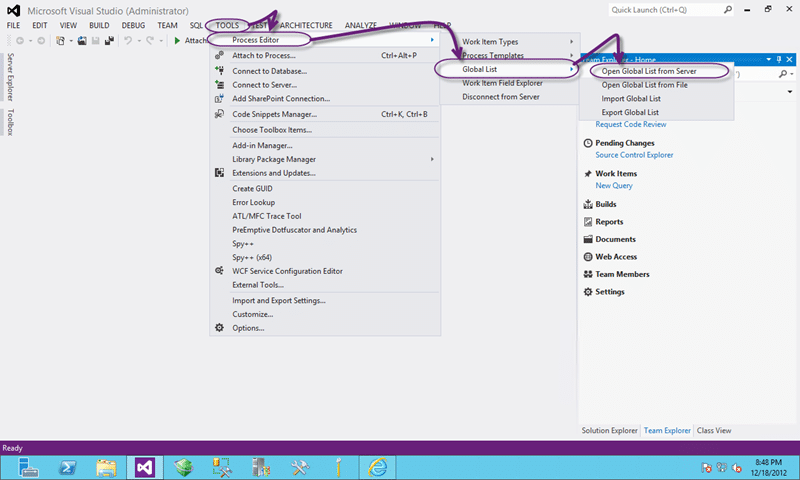The width and height of the screenshot is (800, 480).
Task: Open the Redo history dropdown arrow
Action: 161,40
